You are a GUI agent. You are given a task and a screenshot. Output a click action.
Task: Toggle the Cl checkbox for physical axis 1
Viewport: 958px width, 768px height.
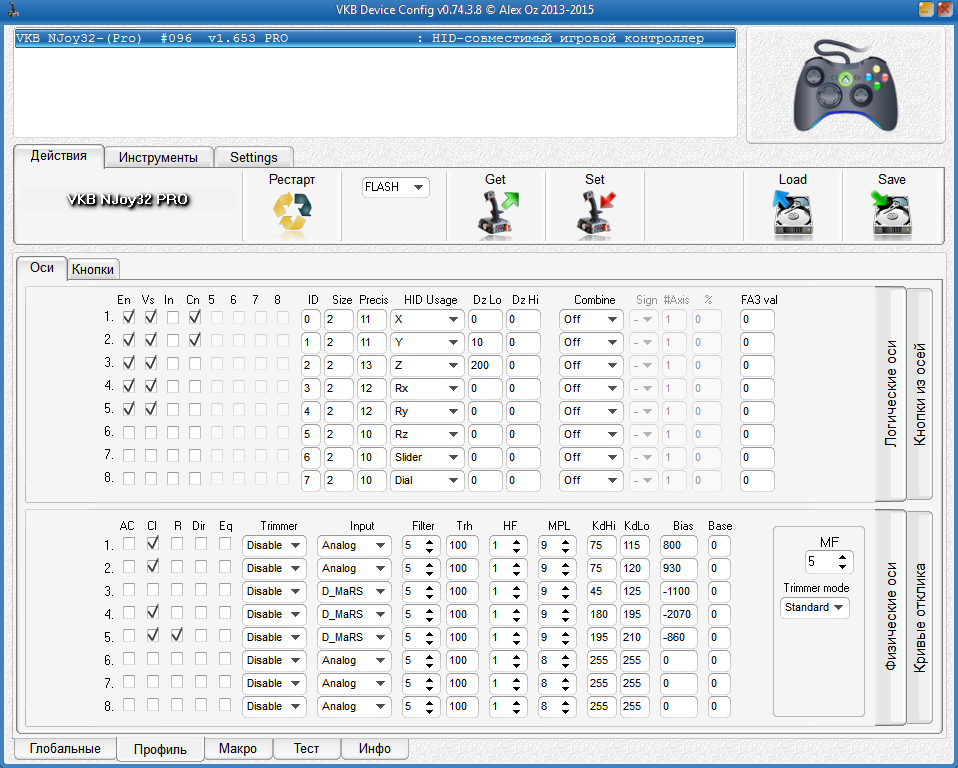click(153, 543)
